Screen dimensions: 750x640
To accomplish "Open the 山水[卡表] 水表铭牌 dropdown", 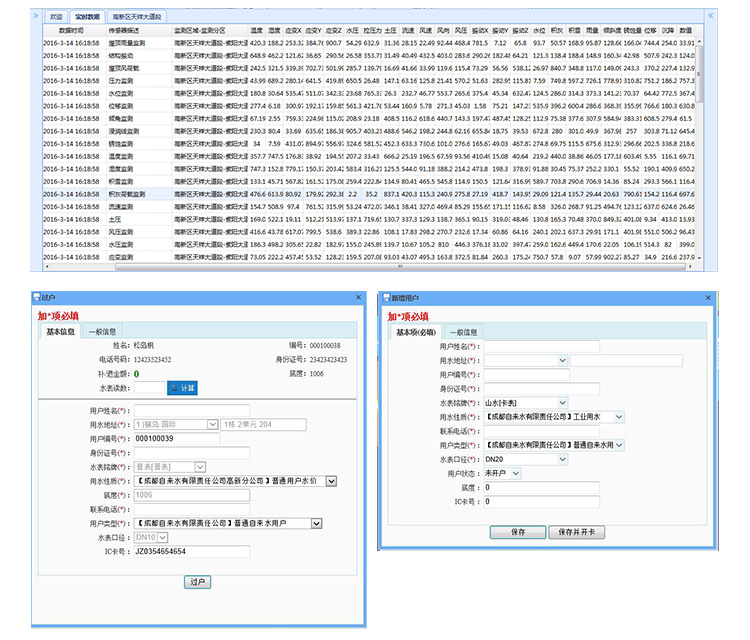I will click(x=562, y=403).
